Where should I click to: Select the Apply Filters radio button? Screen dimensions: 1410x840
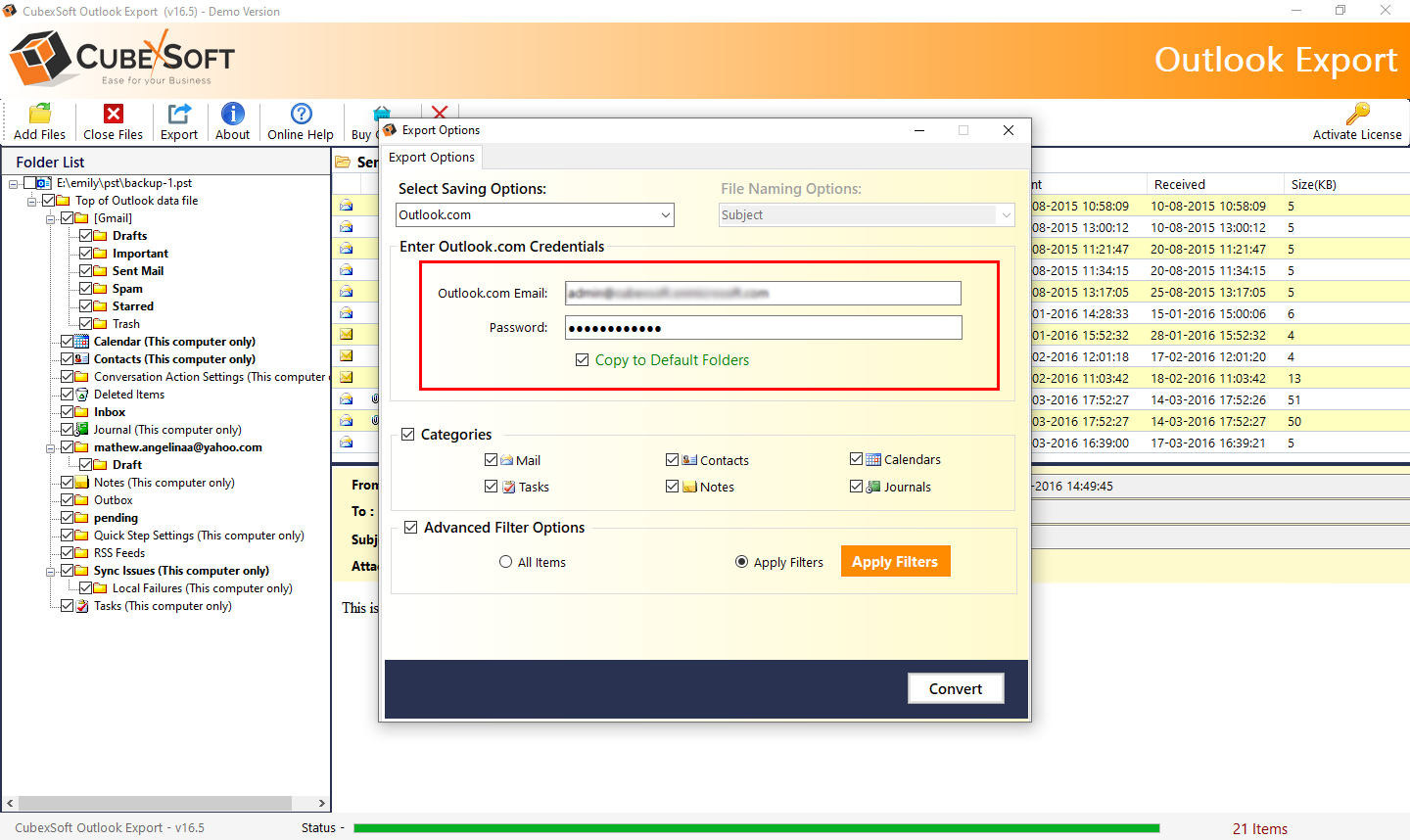click(742, 562)
